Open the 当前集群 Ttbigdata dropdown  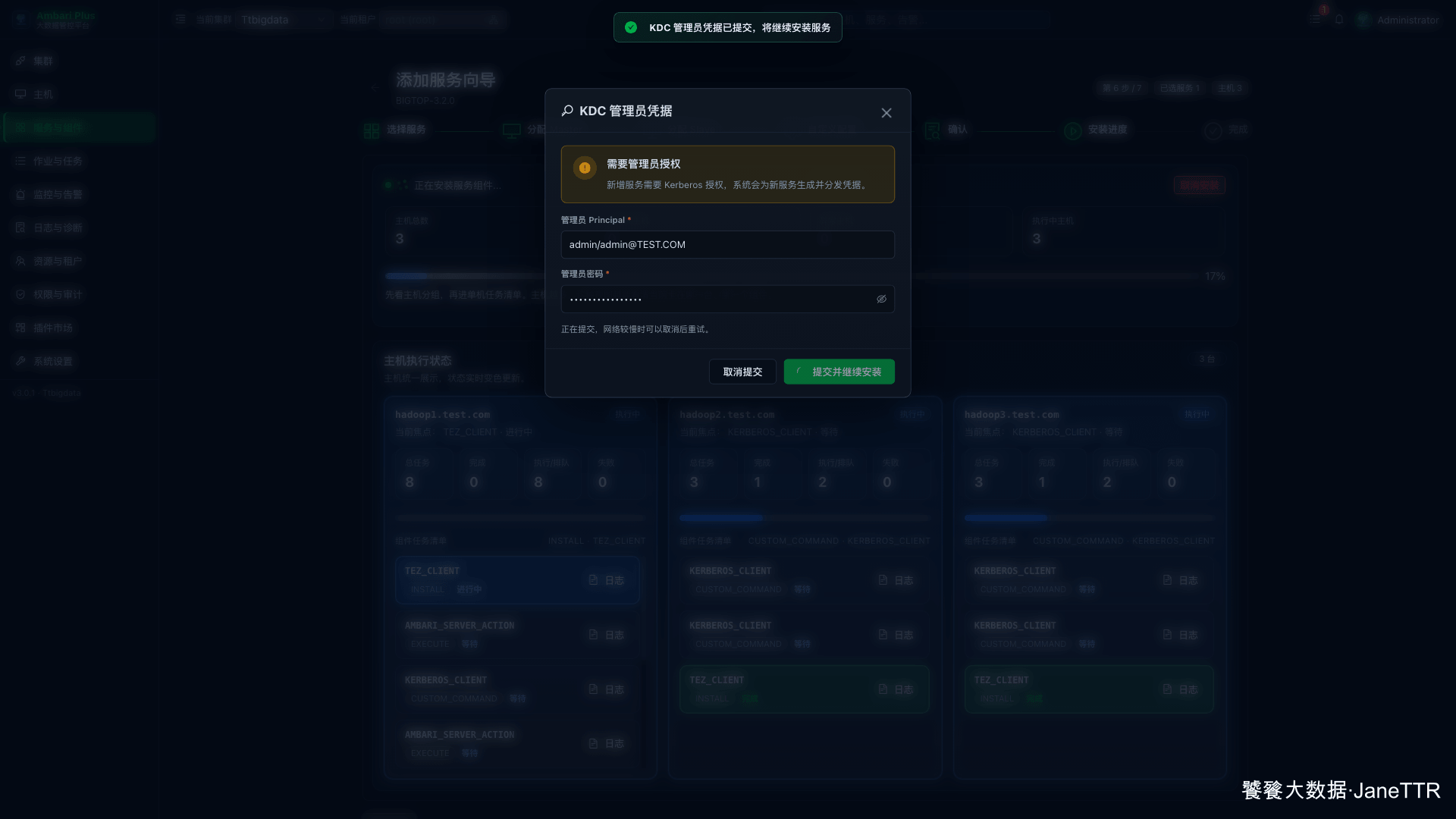click(284, 20)
